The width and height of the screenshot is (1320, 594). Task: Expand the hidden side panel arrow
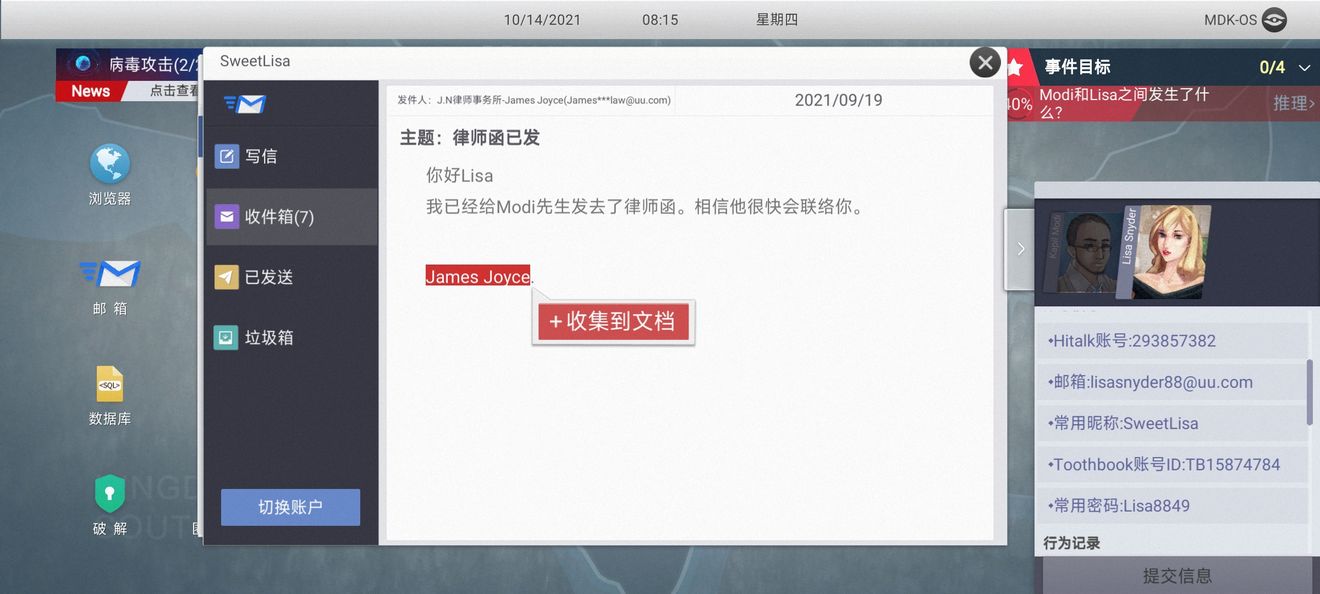(x=1020, y=249)
